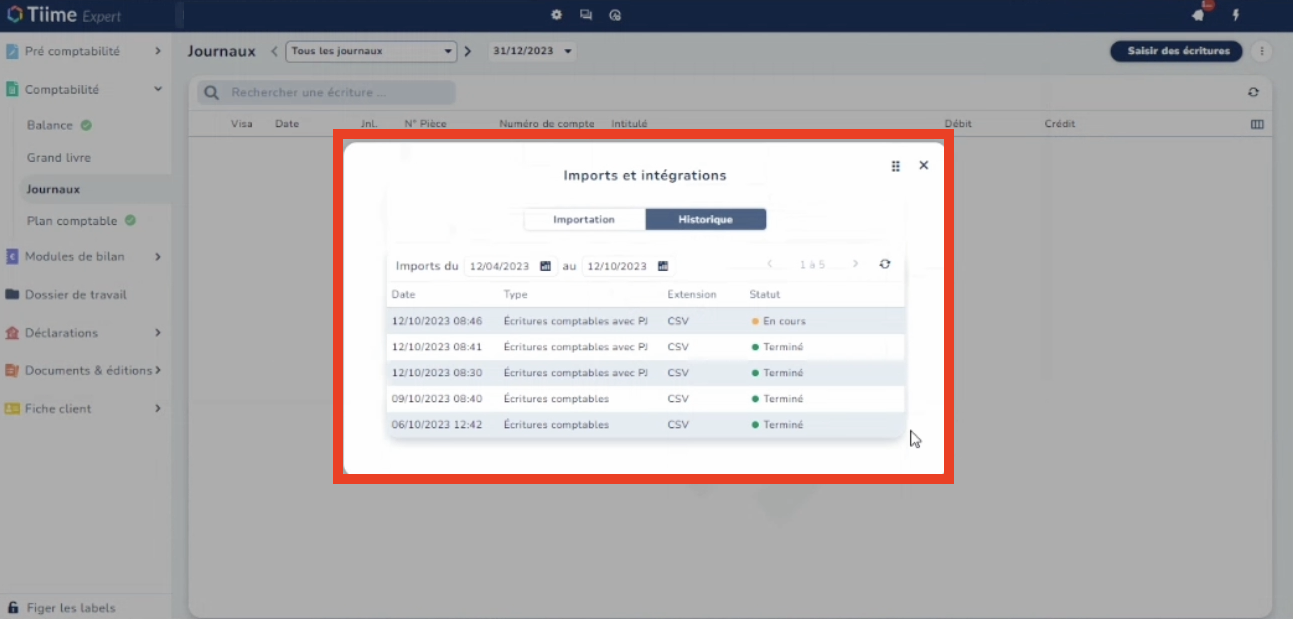Click the Rechercher une écriture search field
1293x619 pixels.
tap(326, 92)
